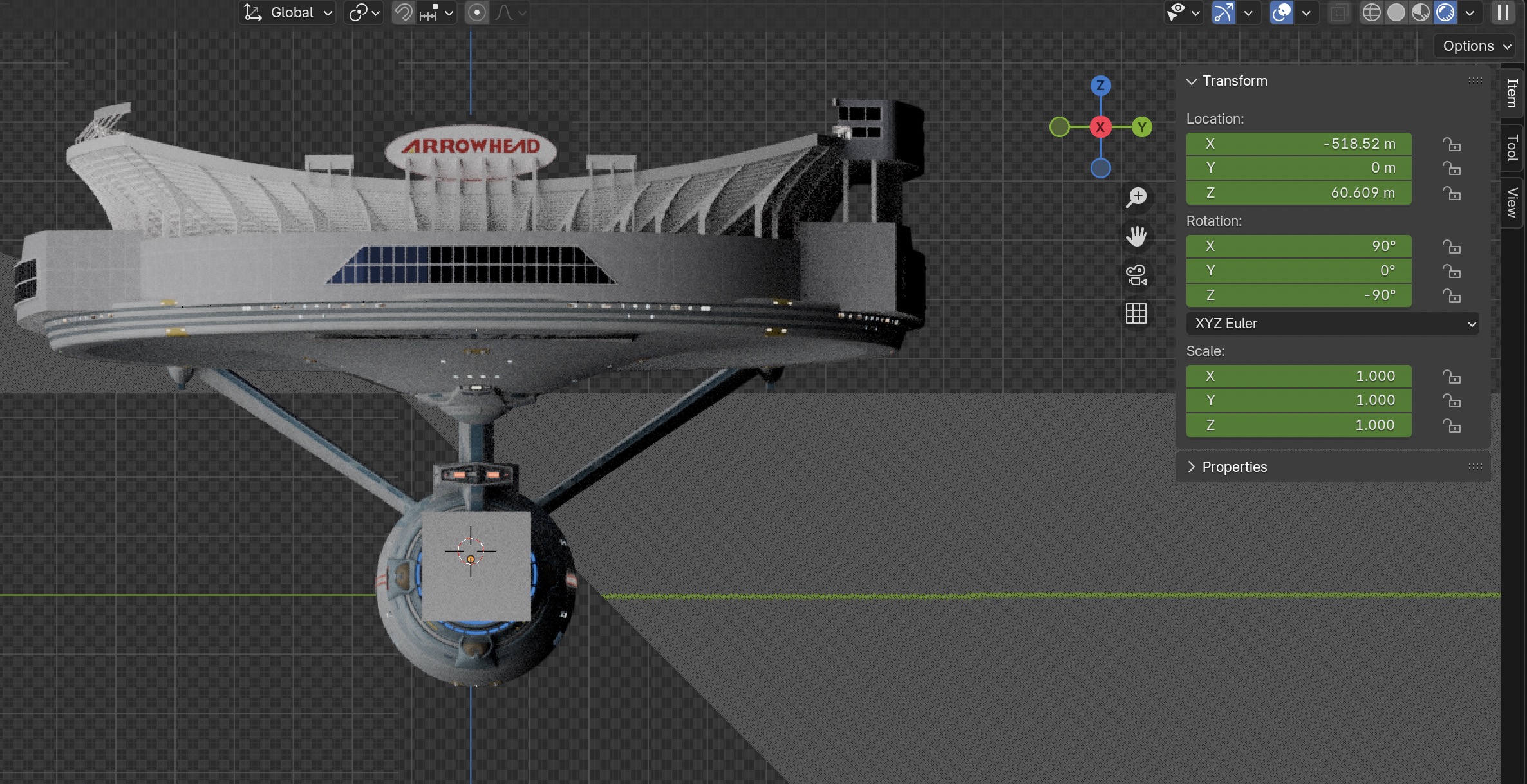Toggle proportional editing
The width and height of the screenshot is (1527, 784).
[x=477, y=12]
